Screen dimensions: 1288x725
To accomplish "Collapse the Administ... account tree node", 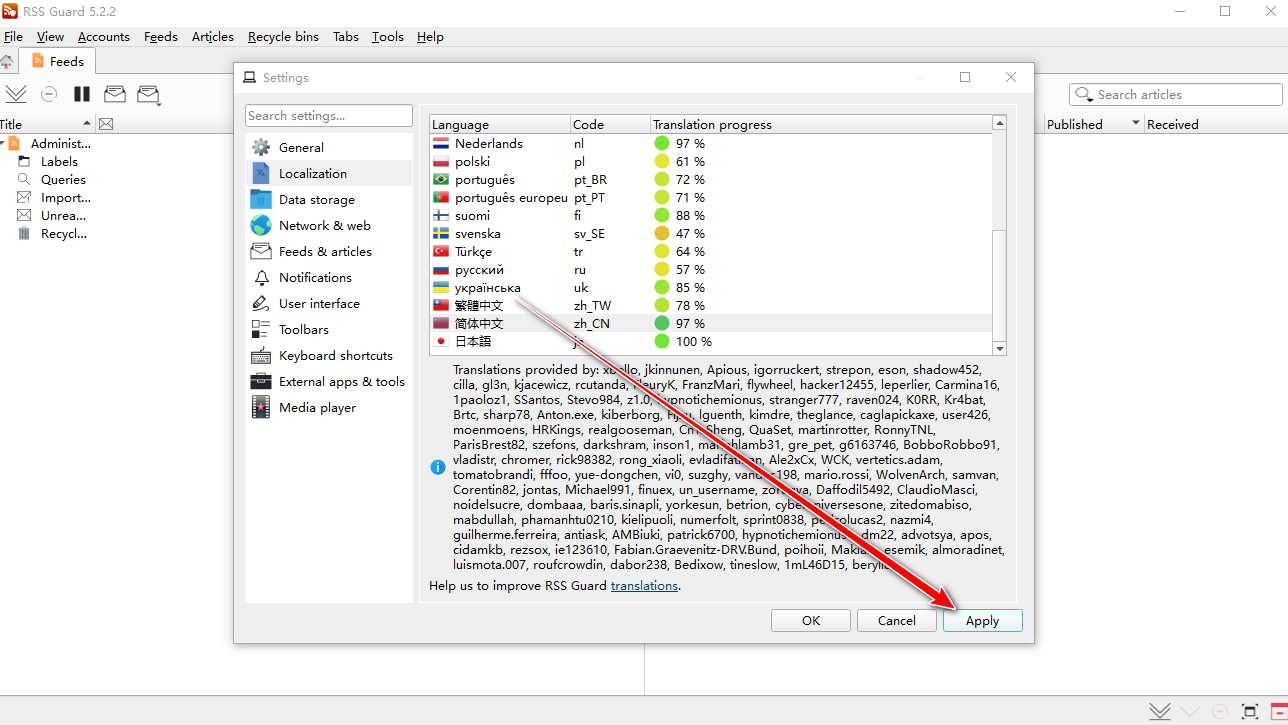I will click(3, 143).
